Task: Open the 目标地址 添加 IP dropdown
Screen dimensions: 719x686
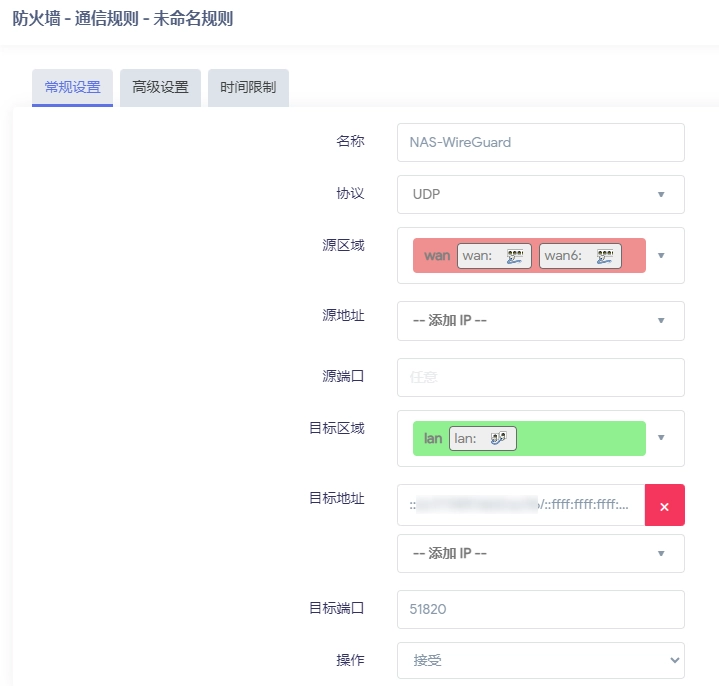Action: click(541, 553)
